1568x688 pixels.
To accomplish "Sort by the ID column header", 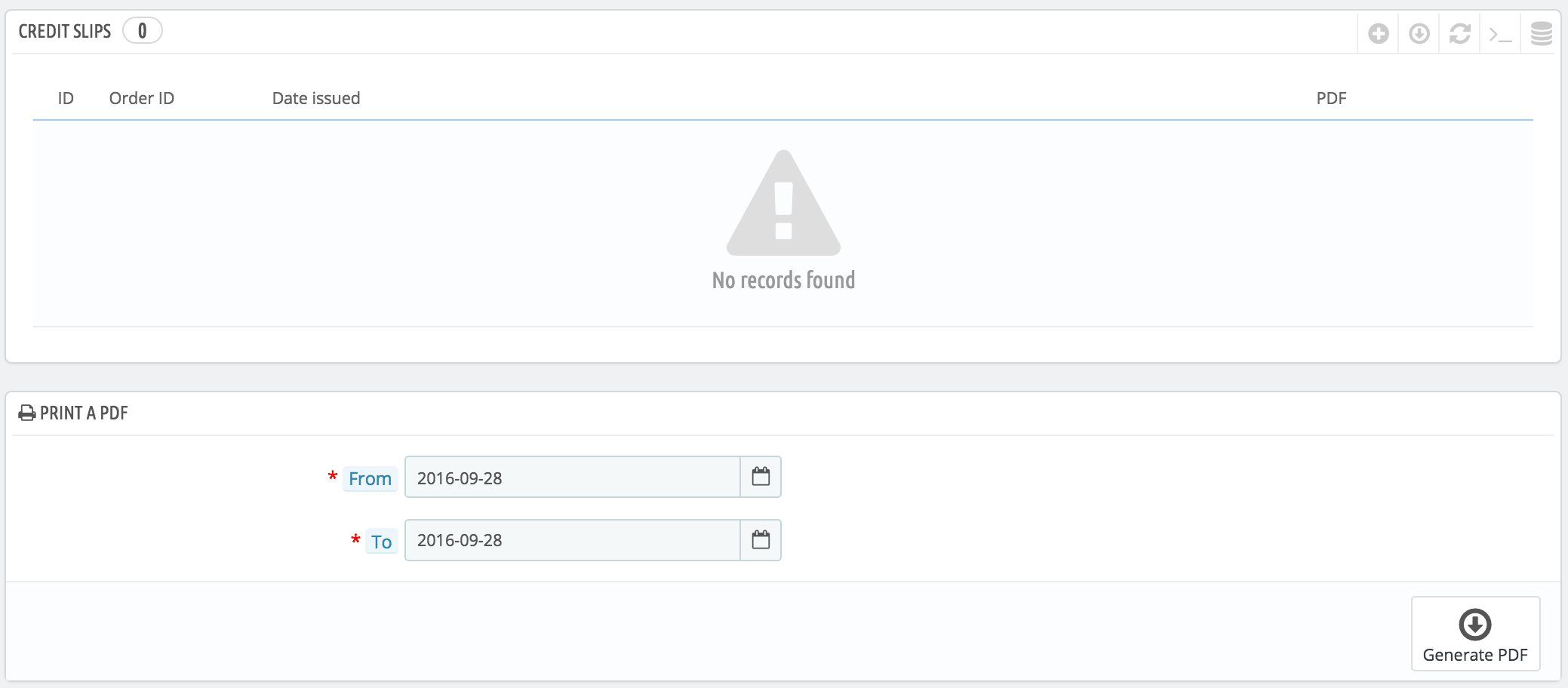I will [66, 98].
